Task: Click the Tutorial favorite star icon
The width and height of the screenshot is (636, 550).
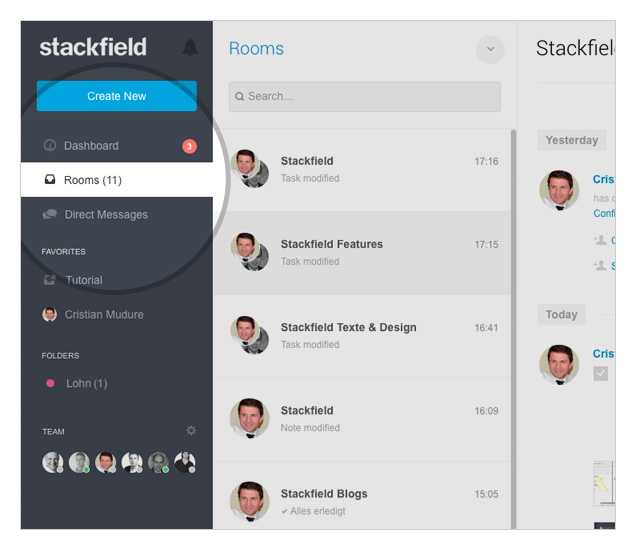Action: click(x=50, y=280)
